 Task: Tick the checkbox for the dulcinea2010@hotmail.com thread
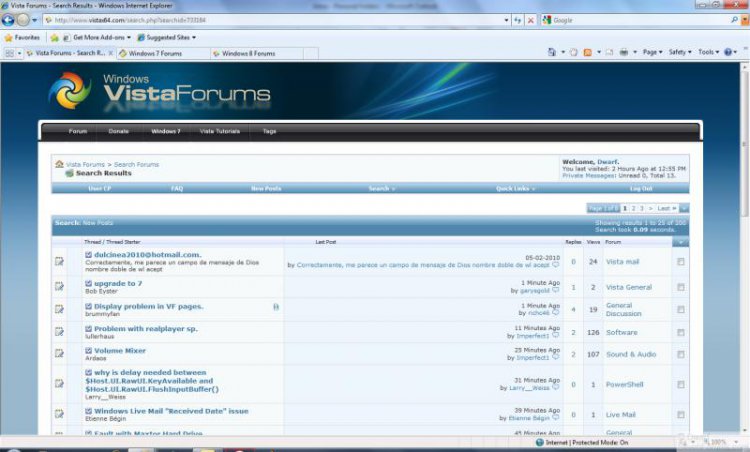tap(681, 262)
